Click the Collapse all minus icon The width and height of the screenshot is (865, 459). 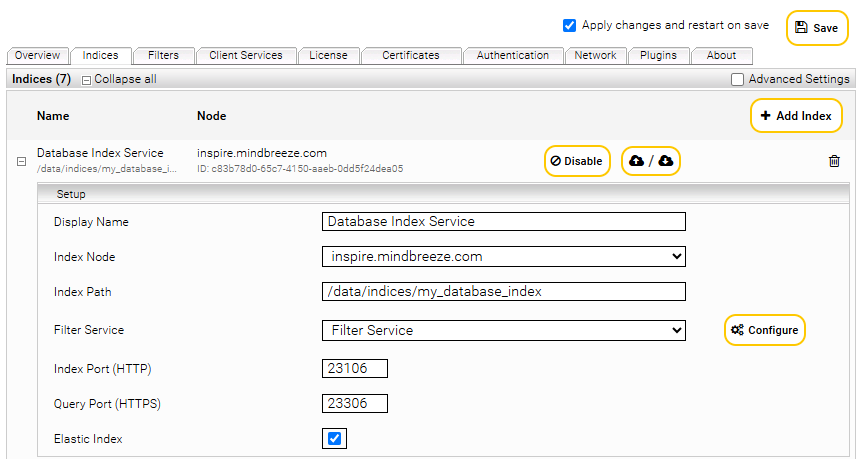(86, 81)
